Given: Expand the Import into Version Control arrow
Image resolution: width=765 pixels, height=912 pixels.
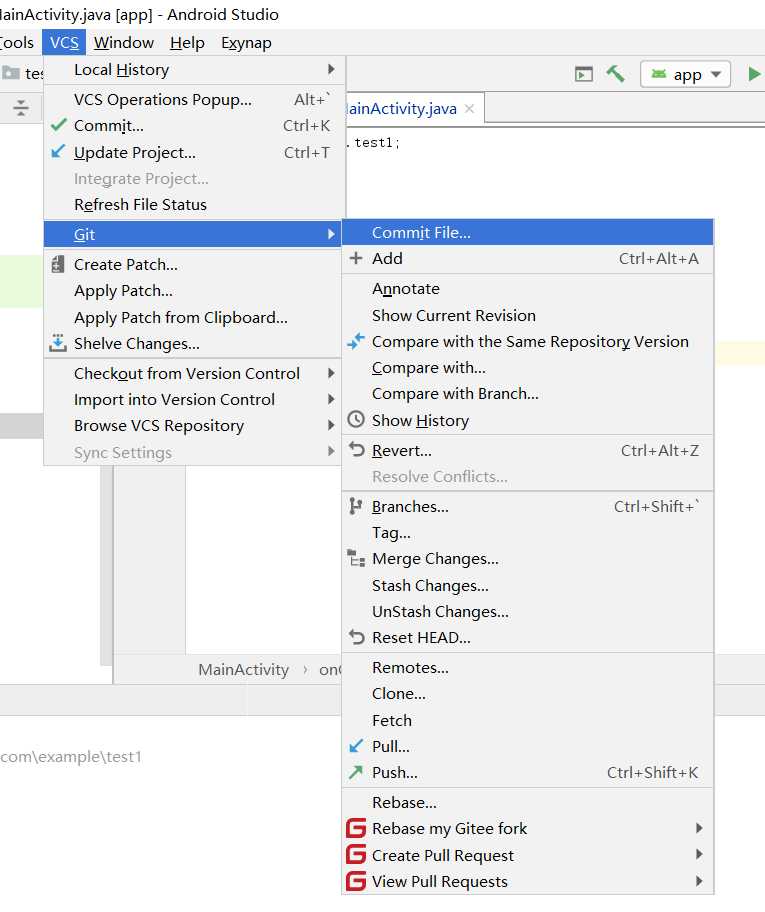Looking at the screenshot, I should [331, 399].
